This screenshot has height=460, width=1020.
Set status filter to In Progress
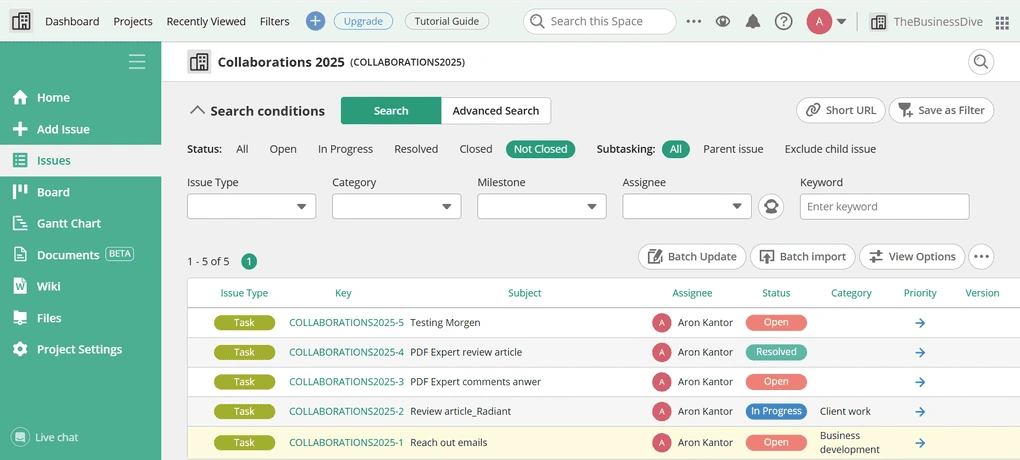click(345, 149)
